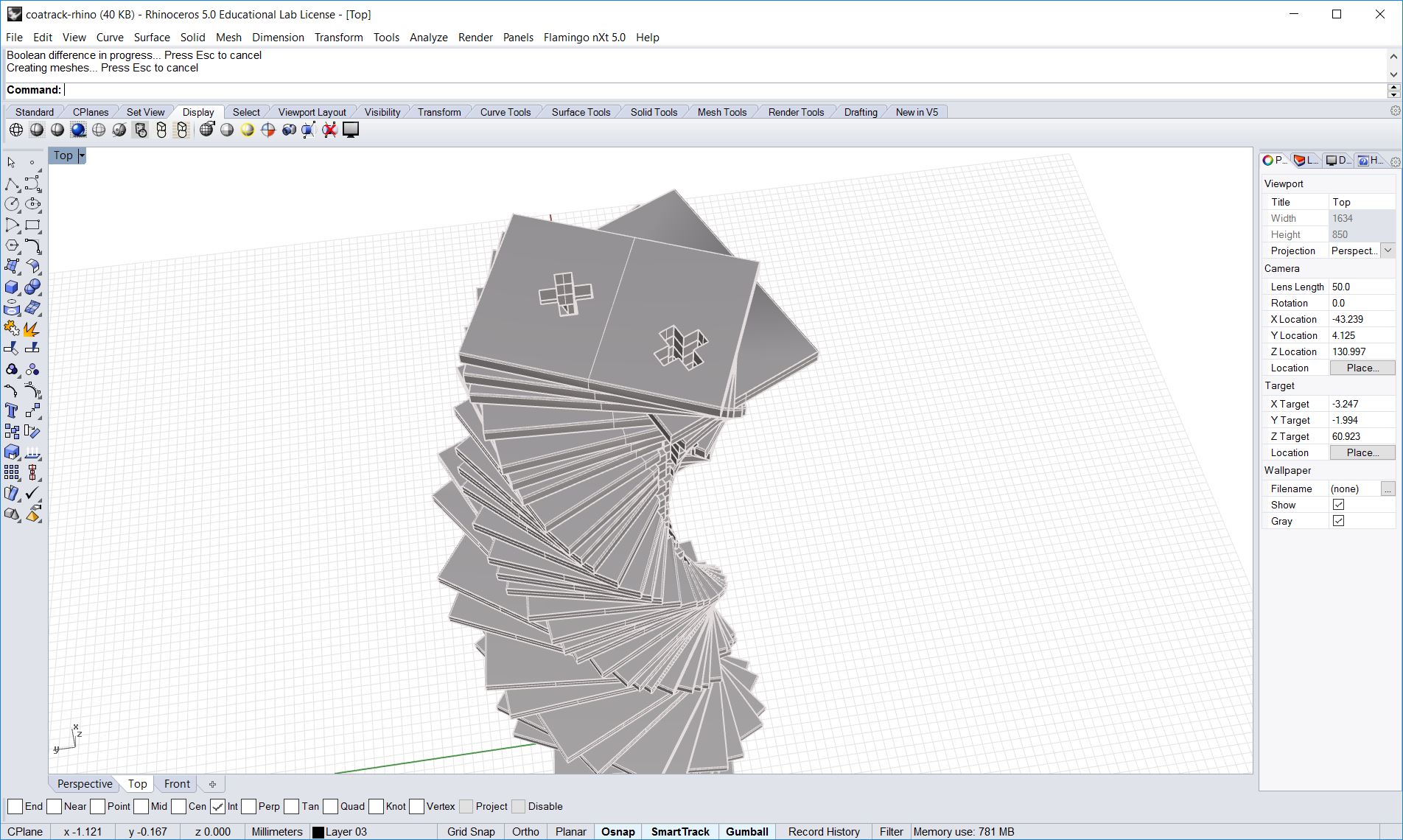Choose the Ellipse tool
The height and width of the screenshot is (840, 1403).
click(x=32, y=204)
